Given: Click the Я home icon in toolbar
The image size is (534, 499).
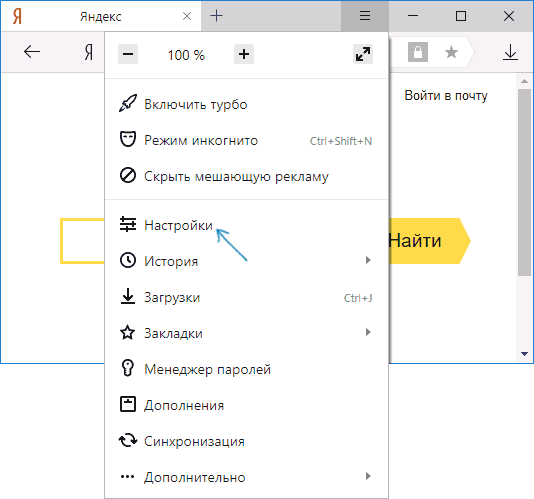Looking at the screenshot, I should [89, 52].
